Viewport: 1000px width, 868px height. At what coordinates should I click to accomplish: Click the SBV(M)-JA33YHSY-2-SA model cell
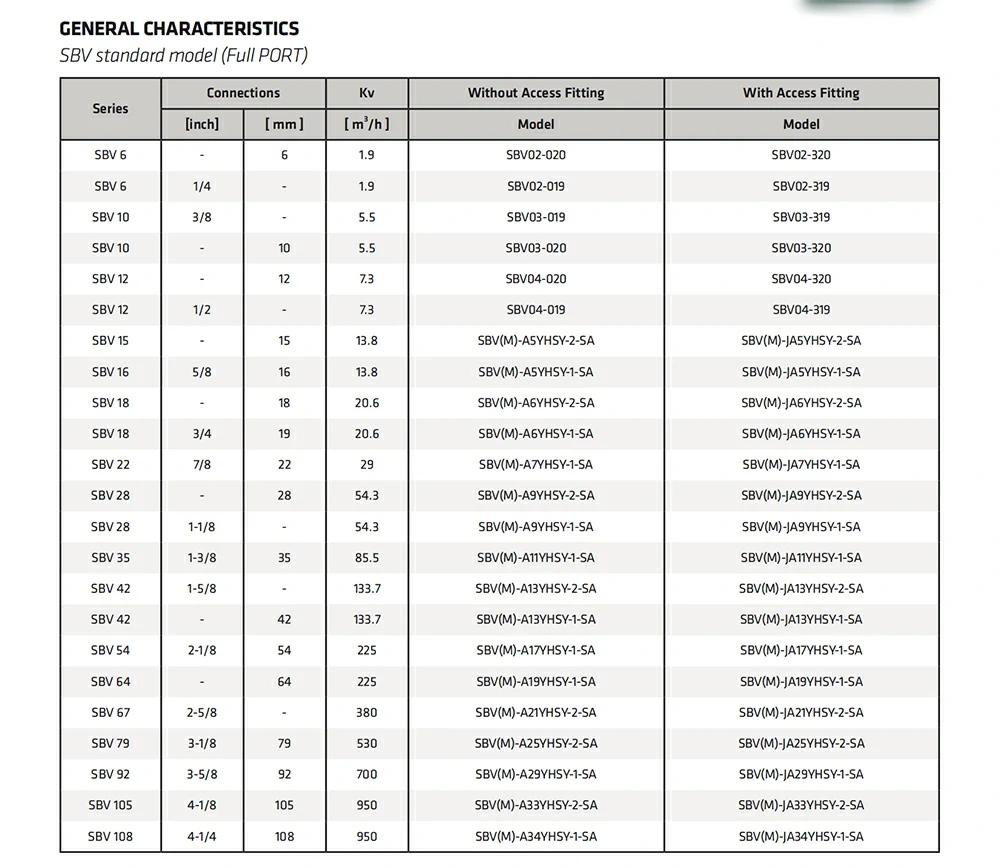tap(801, 806)
